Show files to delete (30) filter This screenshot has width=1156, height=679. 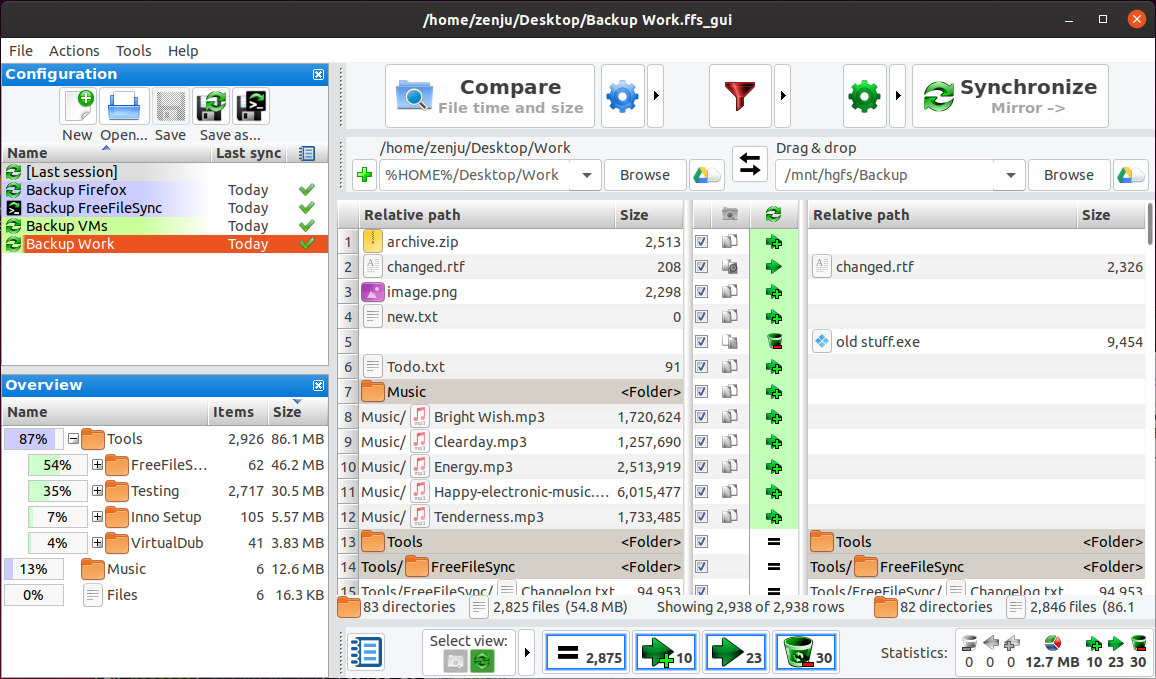806,652
